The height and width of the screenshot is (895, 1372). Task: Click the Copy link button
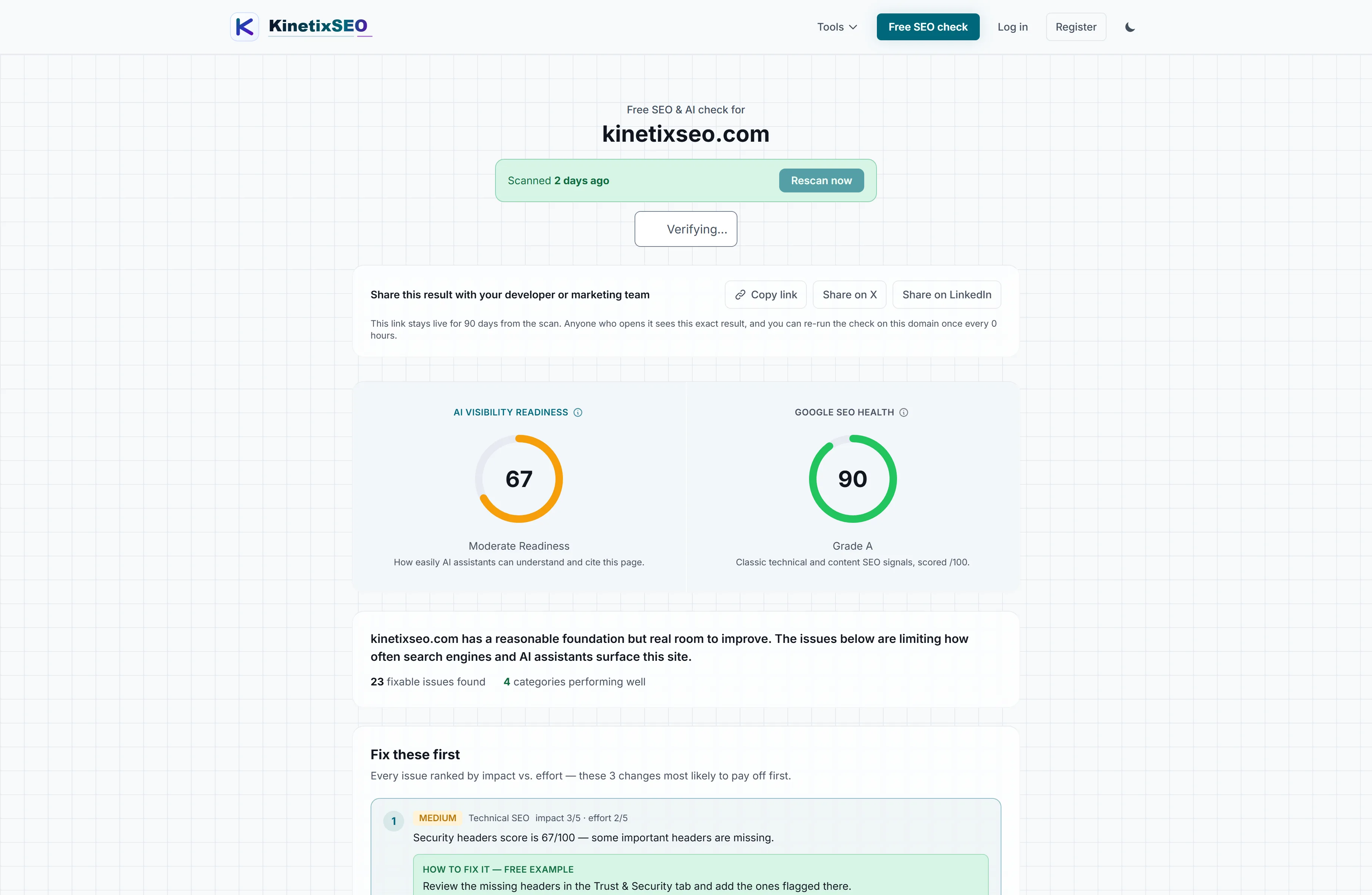point(765,295)
